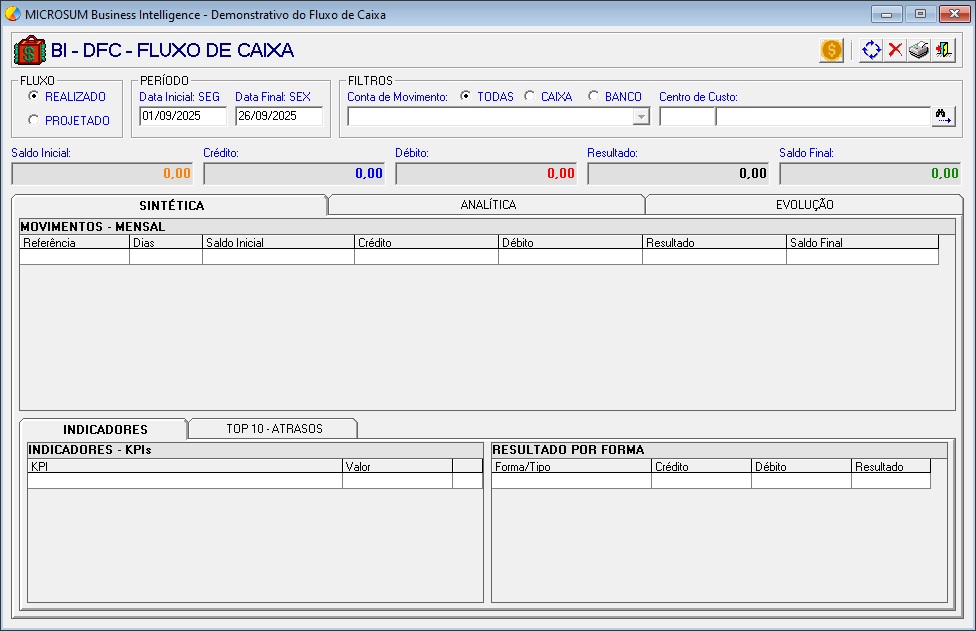Switch to the SINTÉTICA tab
This screenshot has height=631, width=976.
pos(170,205)
